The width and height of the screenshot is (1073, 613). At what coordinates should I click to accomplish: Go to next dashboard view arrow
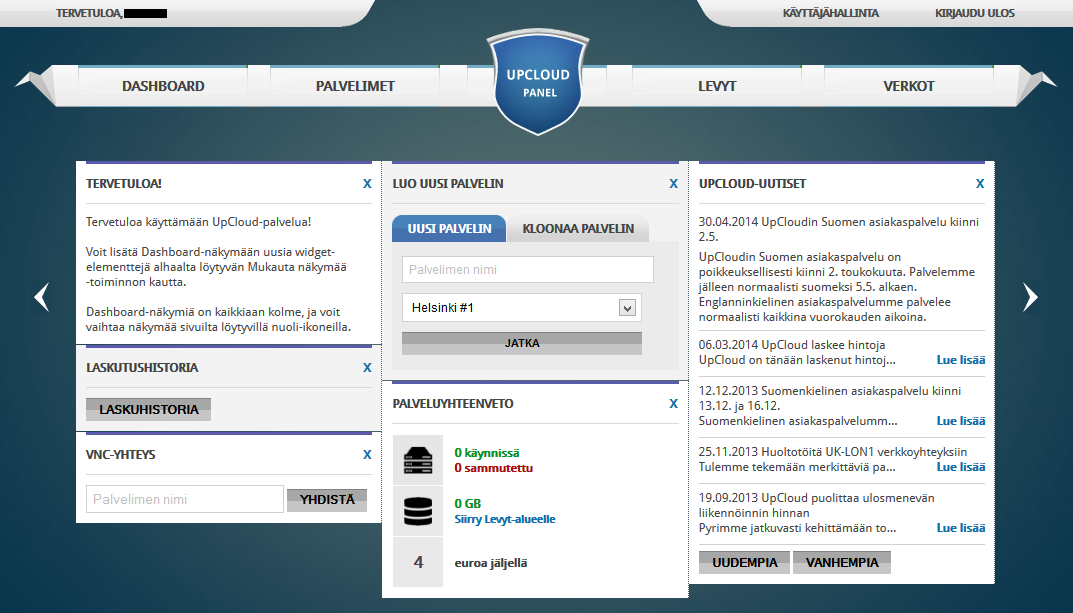point(1030,297)
